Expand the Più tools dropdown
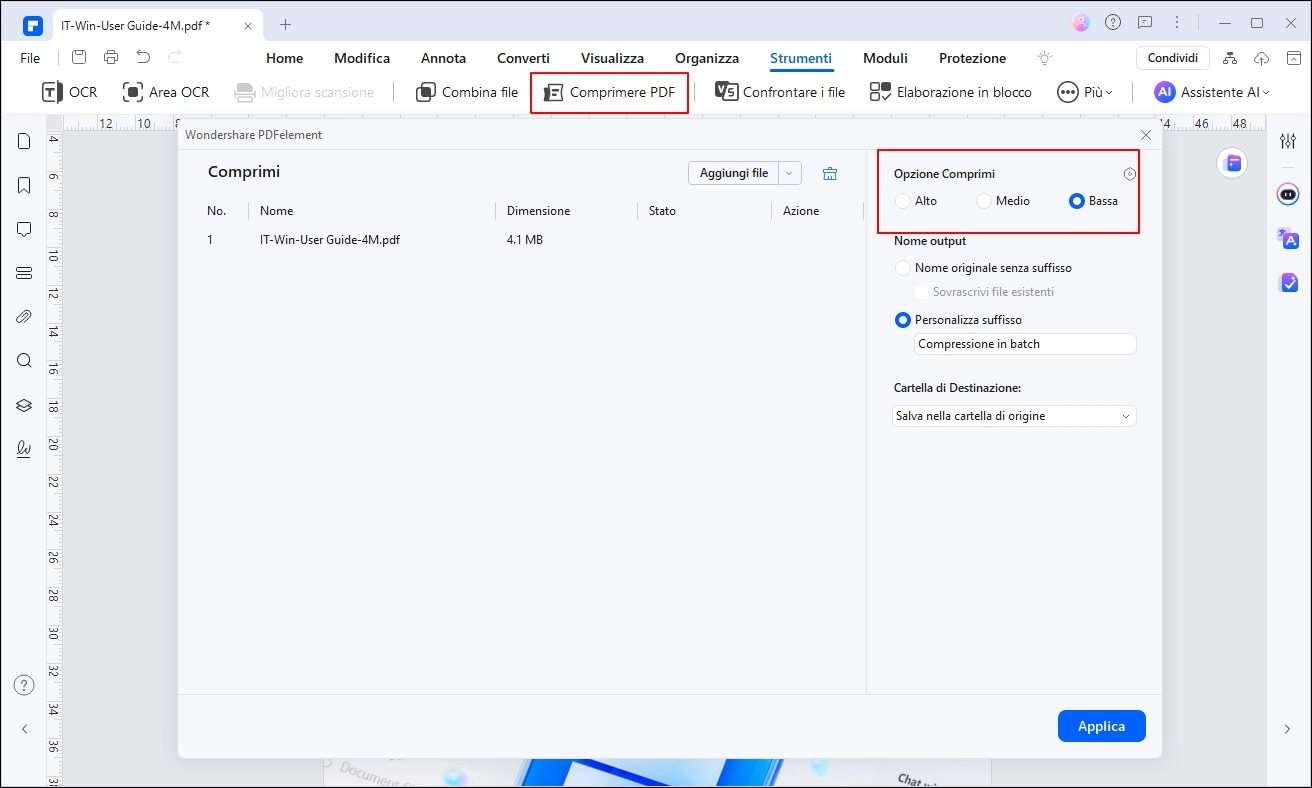This screenshot has height=788, width=1312. 1085,92
